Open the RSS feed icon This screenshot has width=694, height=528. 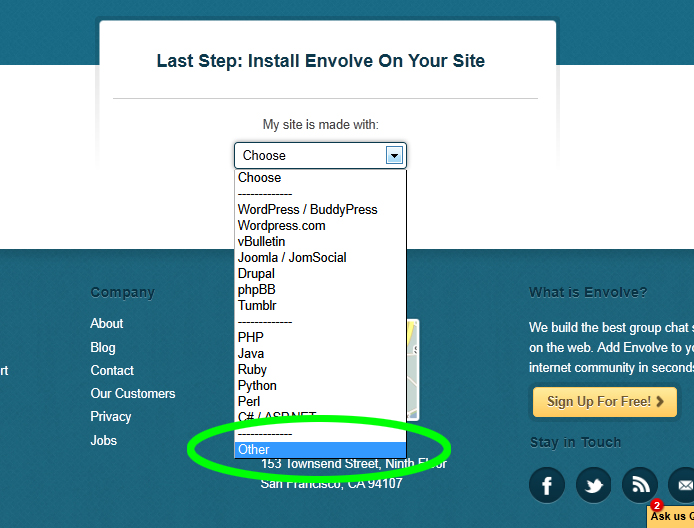pyautogui.click(x=640, y=485)
